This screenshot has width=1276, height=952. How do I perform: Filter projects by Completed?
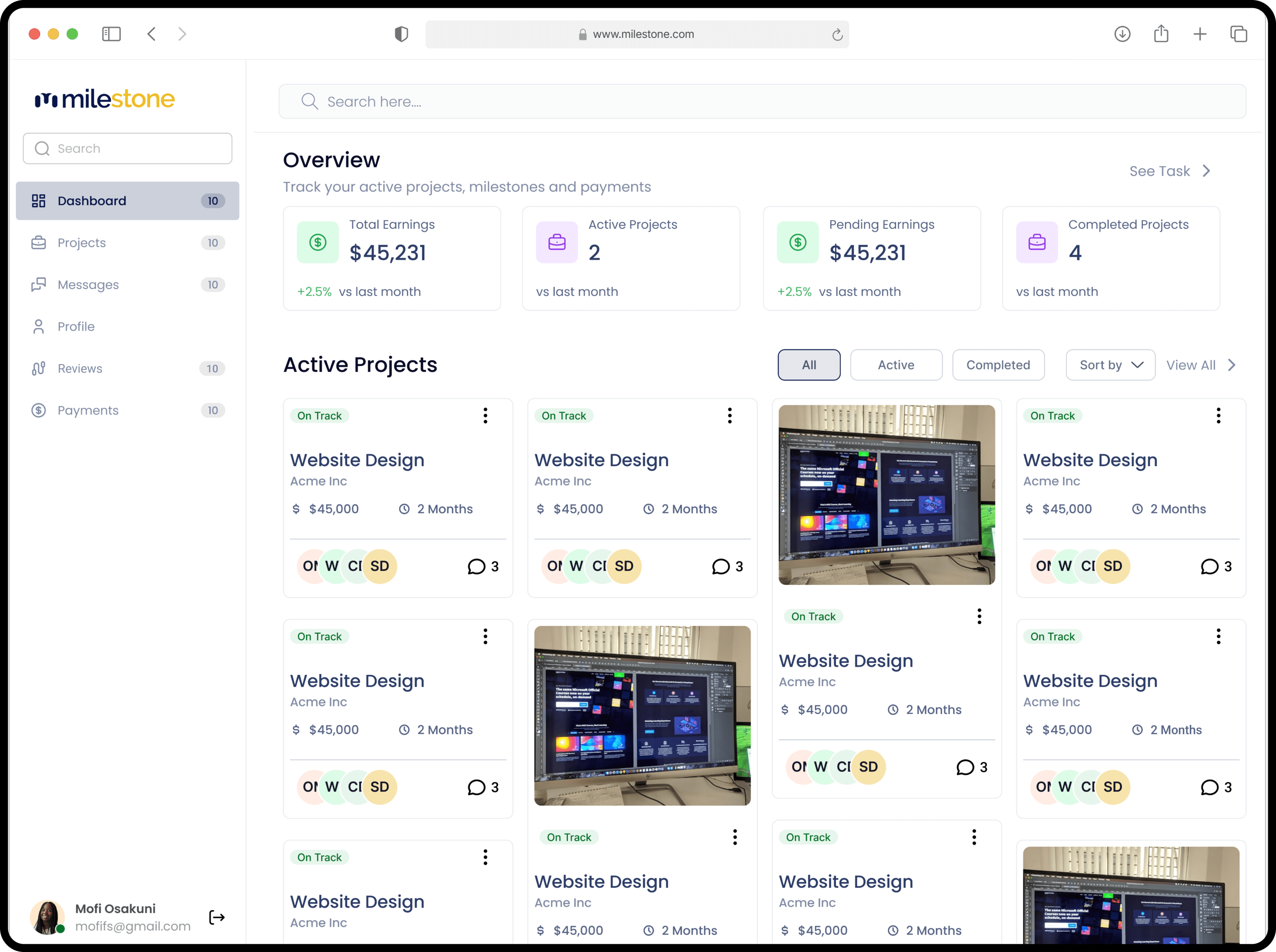coord(997,365)
